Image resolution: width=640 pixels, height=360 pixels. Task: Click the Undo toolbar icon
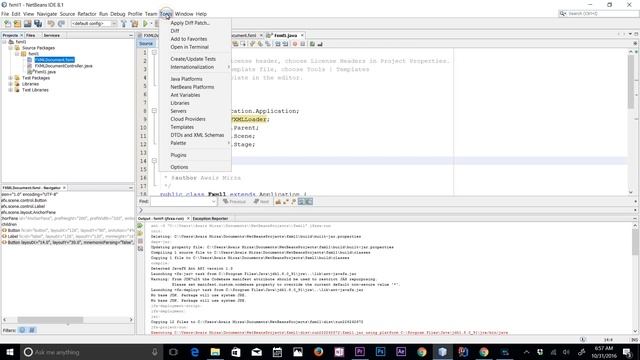click(51, 24)
